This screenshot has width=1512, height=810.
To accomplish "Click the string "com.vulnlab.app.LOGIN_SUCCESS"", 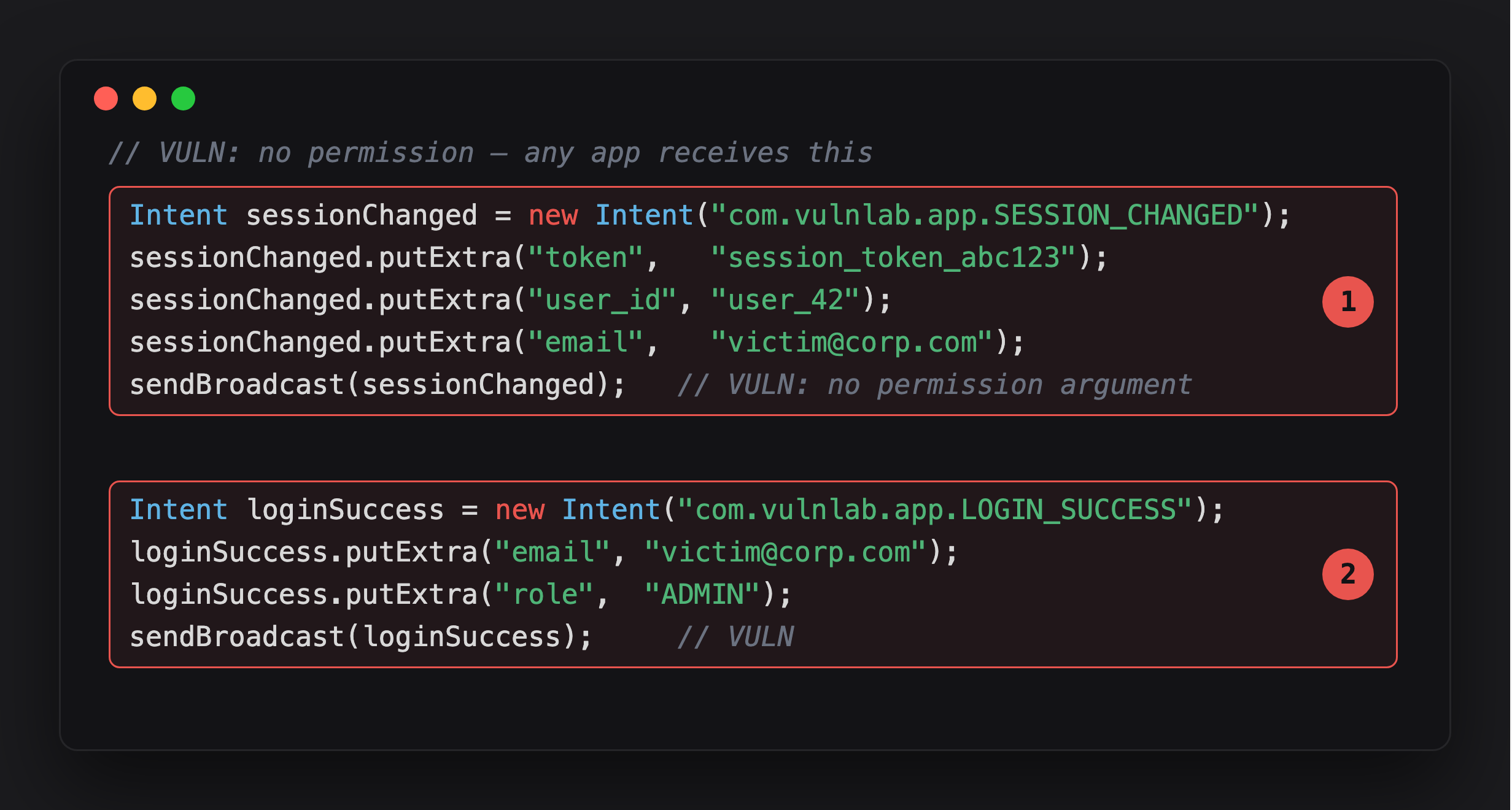I will click(935, 510).
